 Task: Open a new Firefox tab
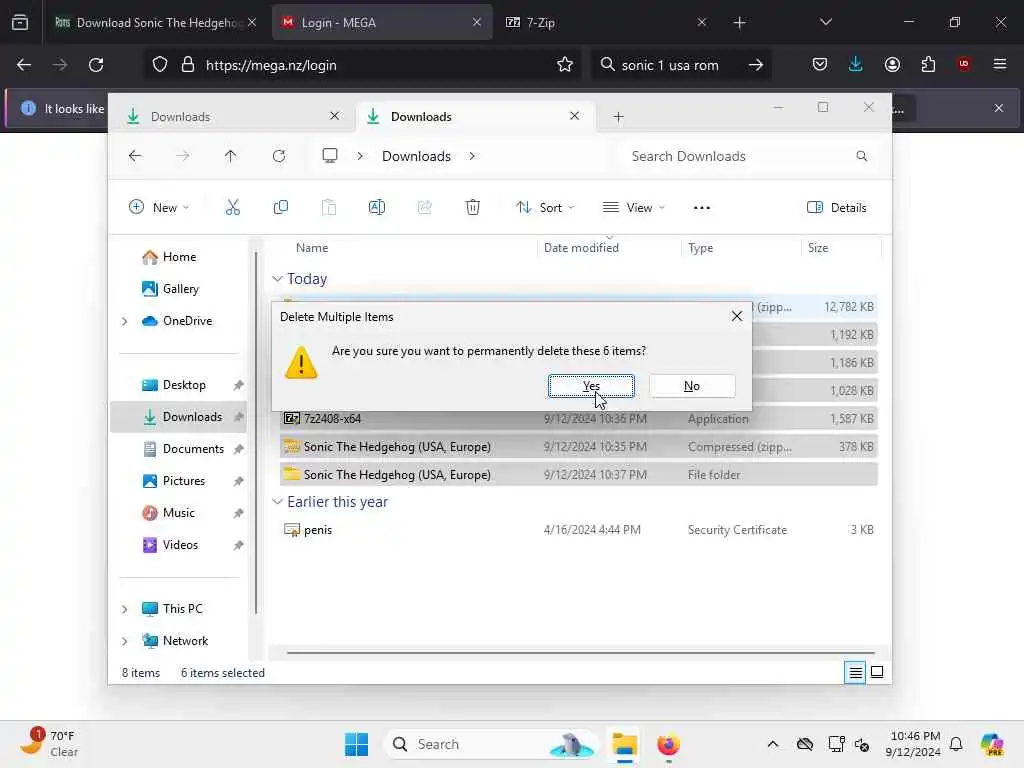[739, 22]
